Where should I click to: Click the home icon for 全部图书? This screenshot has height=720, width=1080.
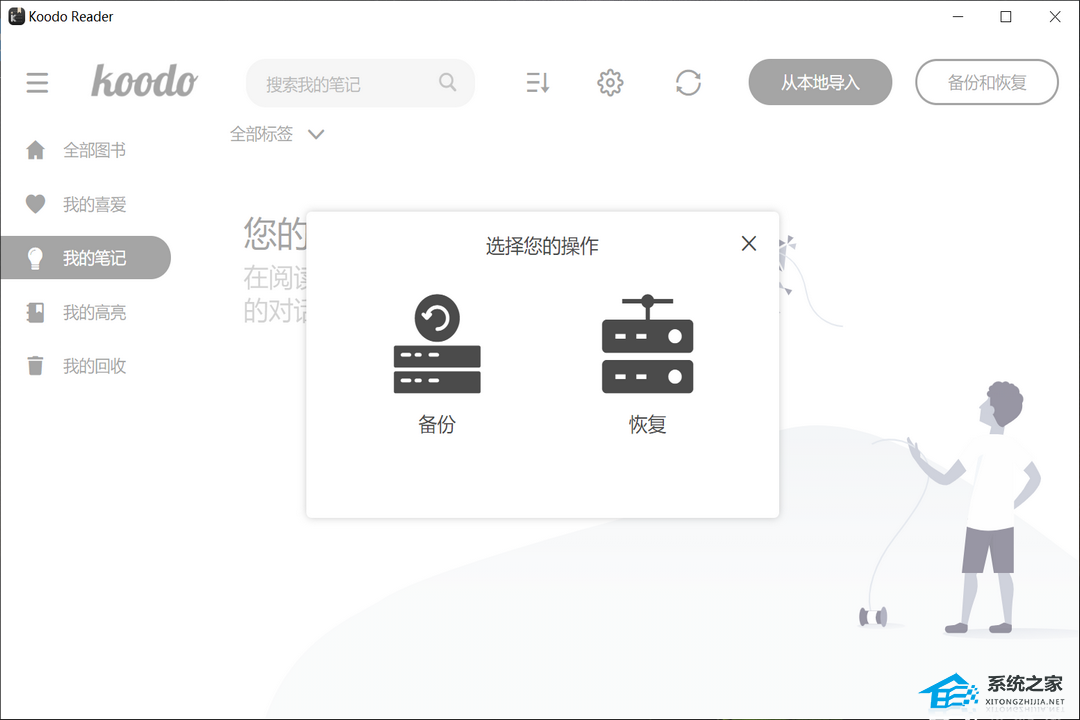tap(36, 150)
